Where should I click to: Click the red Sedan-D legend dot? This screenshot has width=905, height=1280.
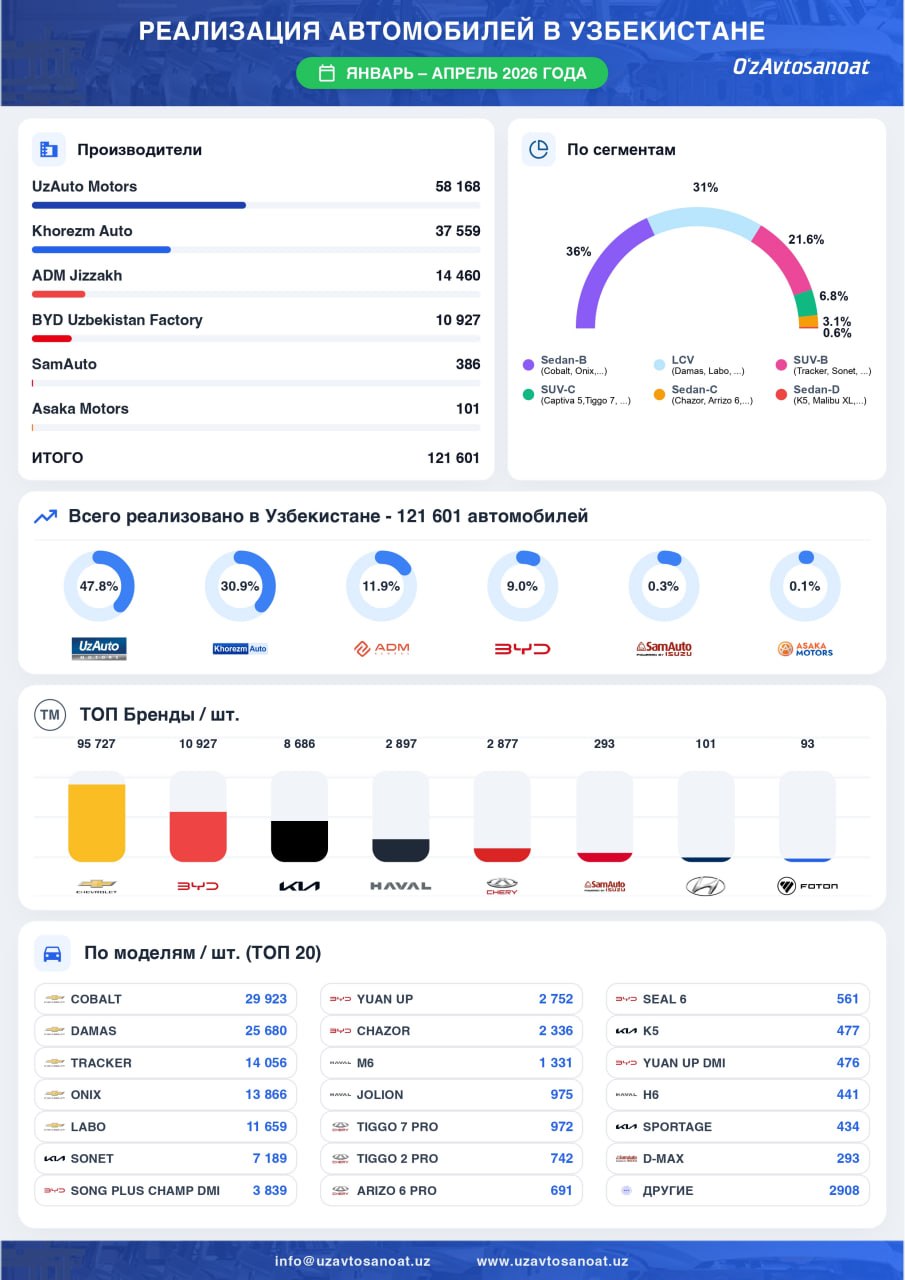point(781,395)
